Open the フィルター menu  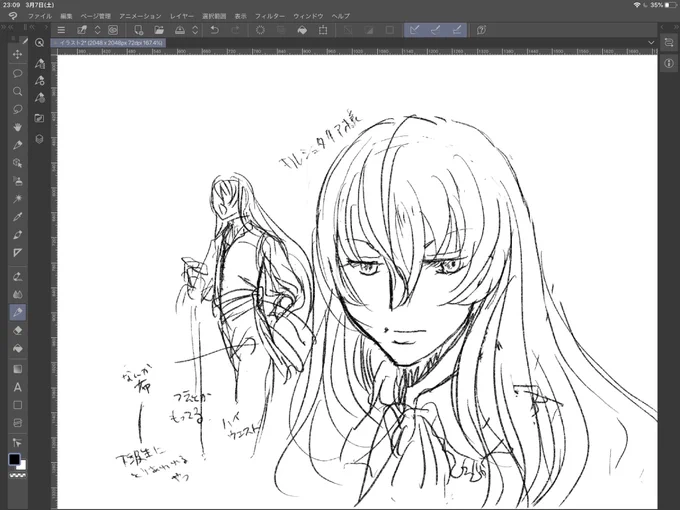[270, 16]
